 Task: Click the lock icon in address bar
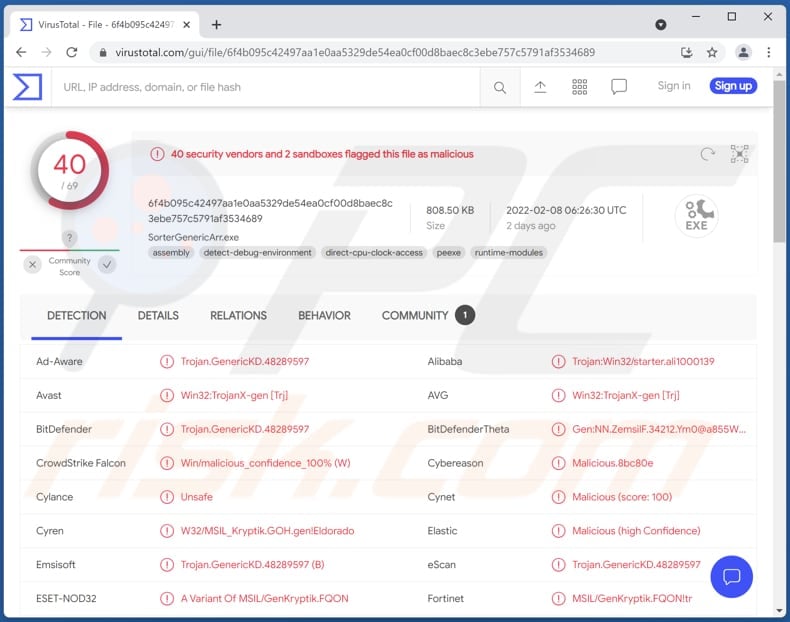(103, 52)
